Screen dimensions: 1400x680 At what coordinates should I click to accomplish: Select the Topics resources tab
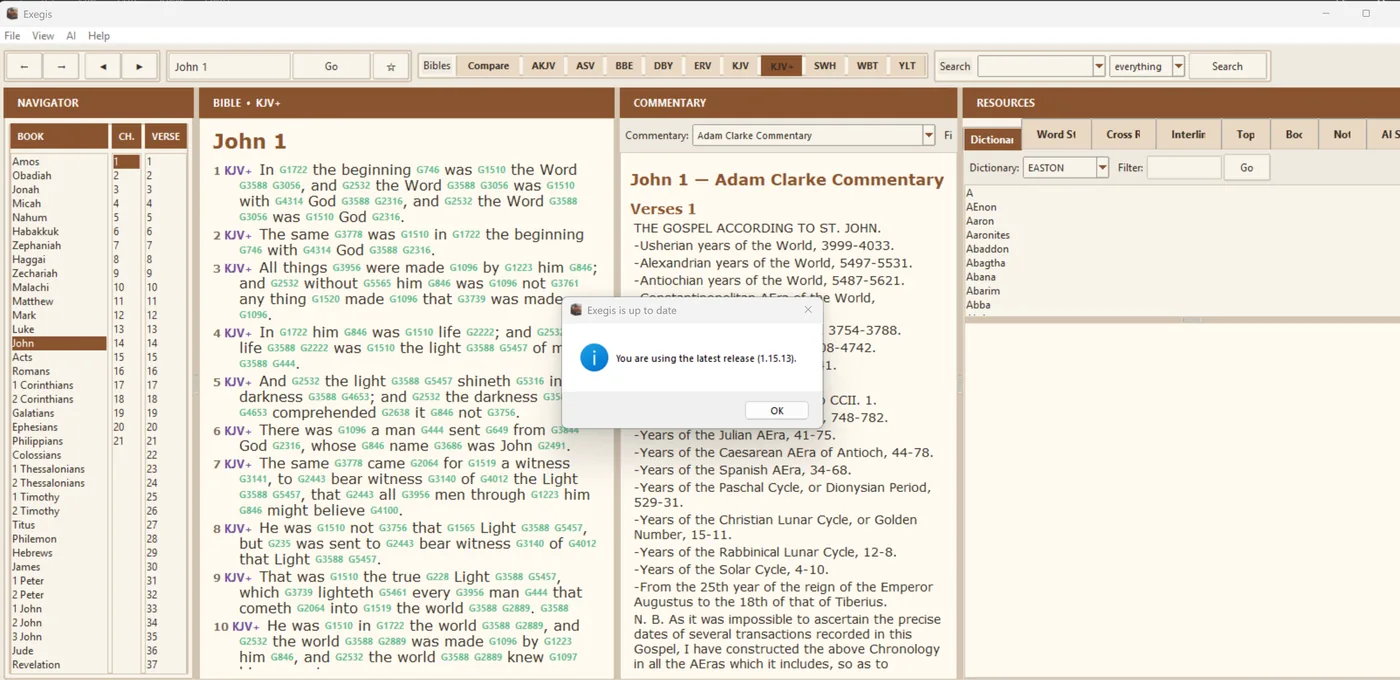[x=1245, y=135]
